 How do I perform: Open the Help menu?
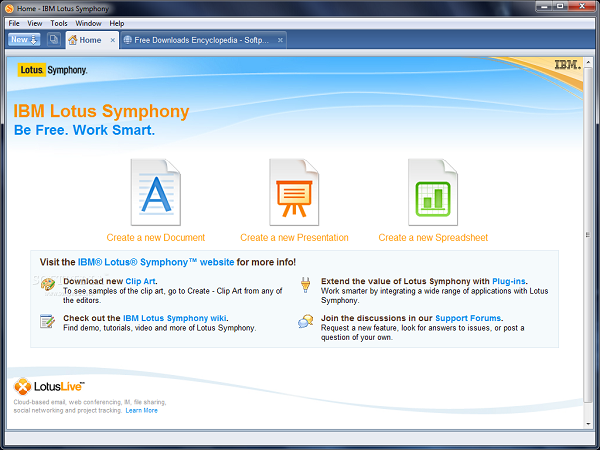point(117,23)
